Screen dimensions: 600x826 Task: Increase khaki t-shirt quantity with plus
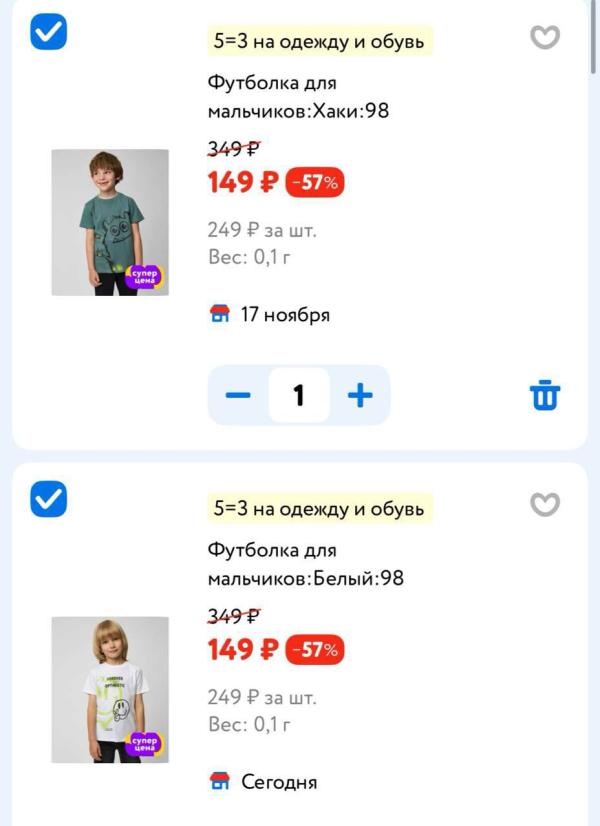point(360,395)
